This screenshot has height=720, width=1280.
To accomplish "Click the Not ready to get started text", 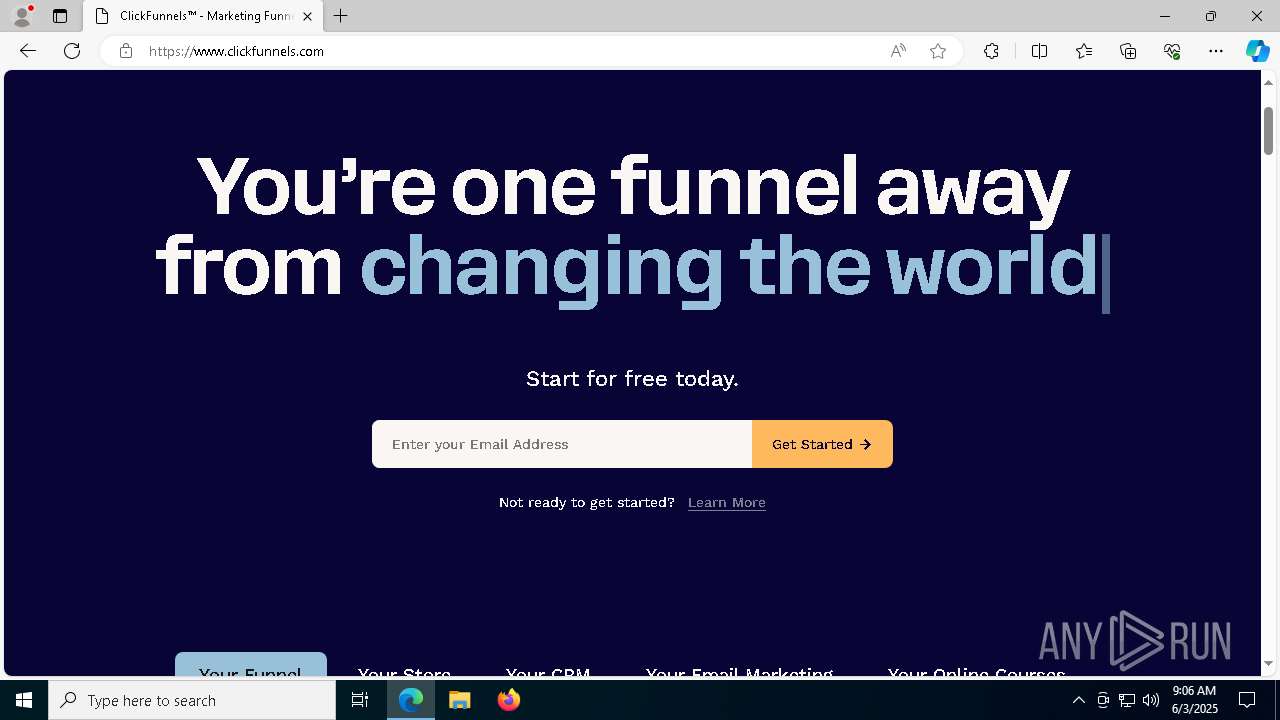I will click(x=587, y=502).
